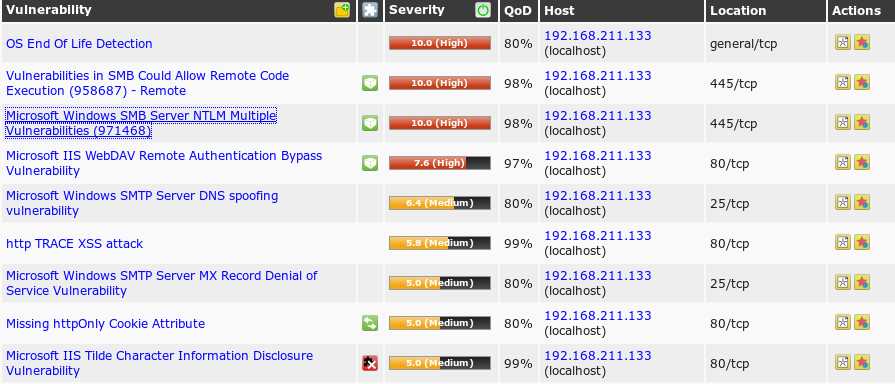The height and width of the screenshot is (384, 895).
Task: Open host 192.168.211.133 in httpOnly Cookie row
Action: point(598,315)
